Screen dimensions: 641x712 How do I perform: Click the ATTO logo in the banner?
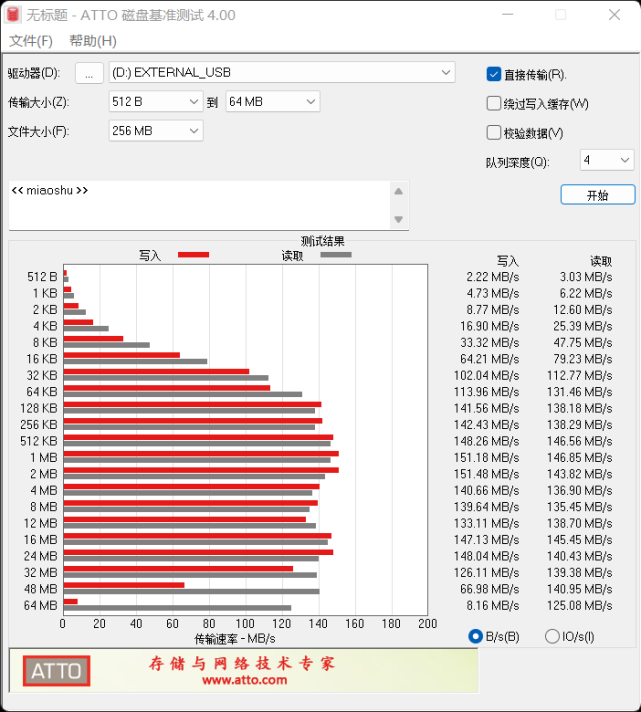pos(56,671)
